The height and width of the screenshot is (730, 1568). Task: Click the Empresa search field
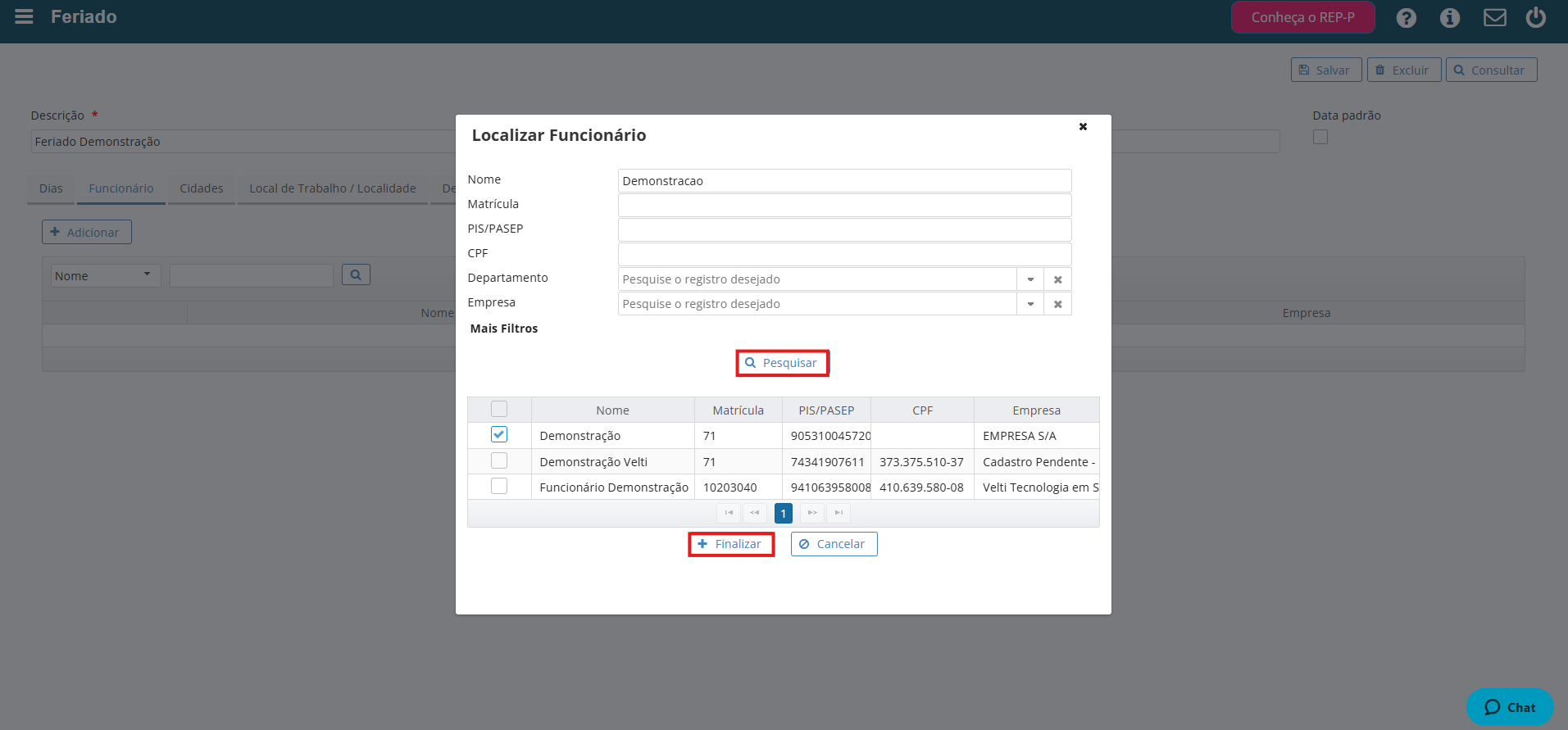click(x=817, y=304)
